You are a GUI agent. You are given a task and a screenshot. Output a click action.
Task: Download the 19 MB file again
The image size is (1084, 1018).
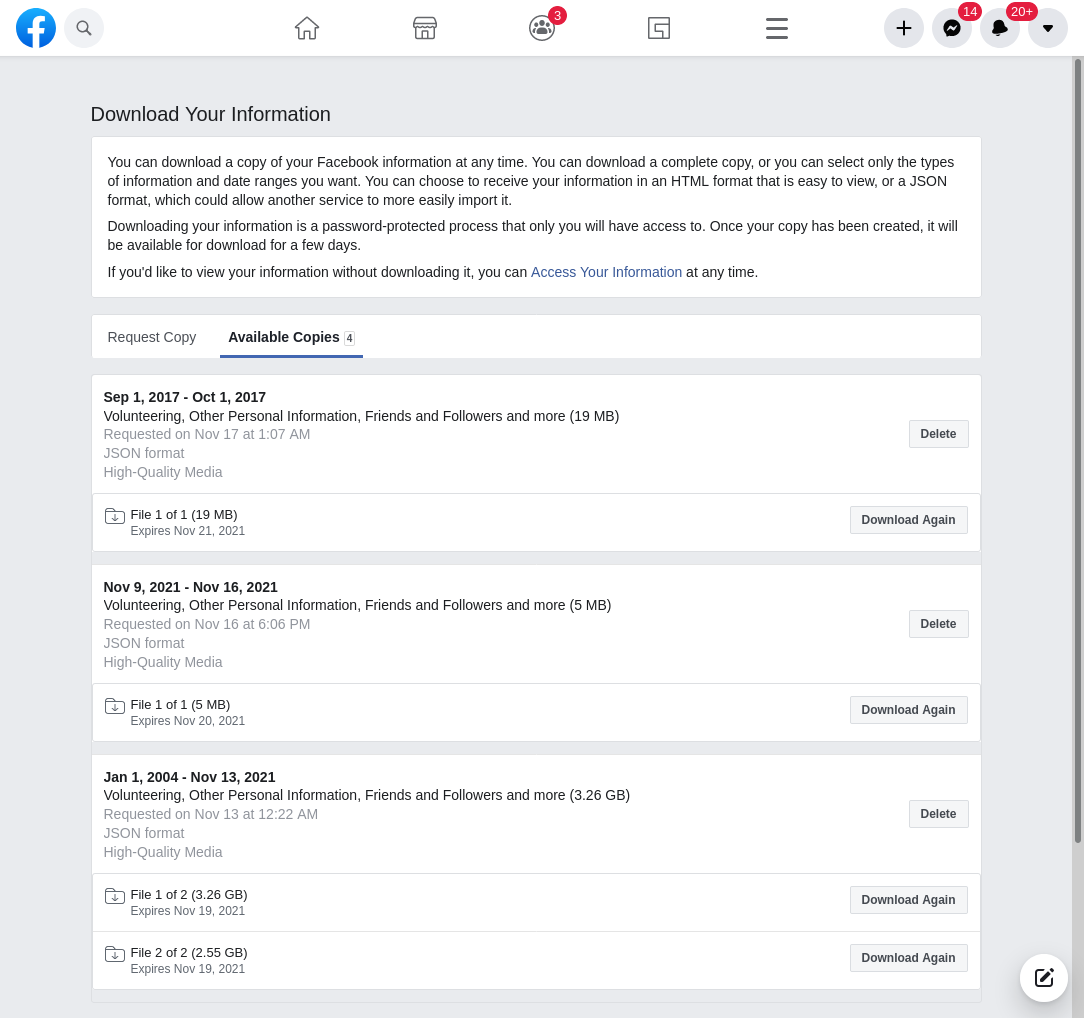tap(908, 520)
